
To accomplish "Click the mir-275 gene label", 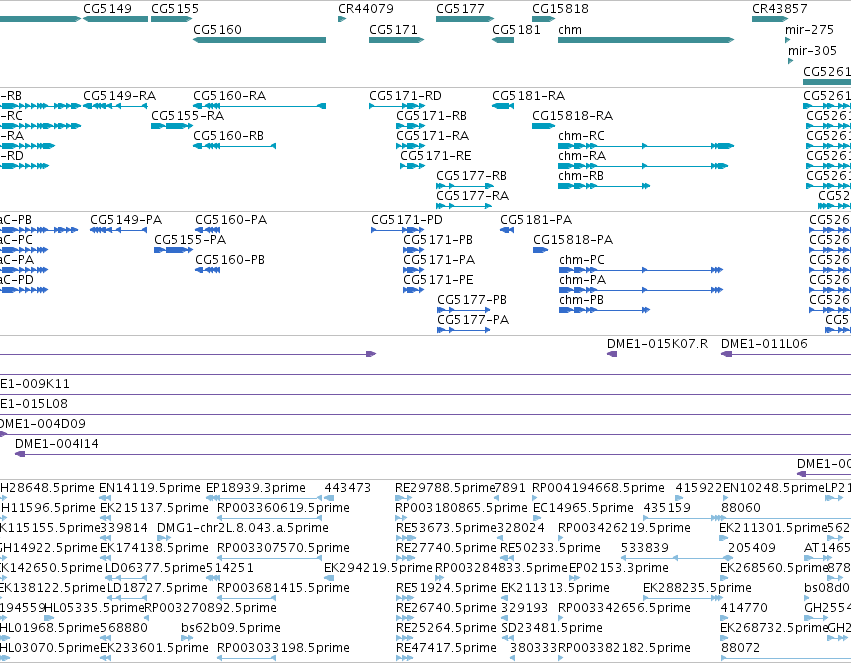I will coord(809,29).
